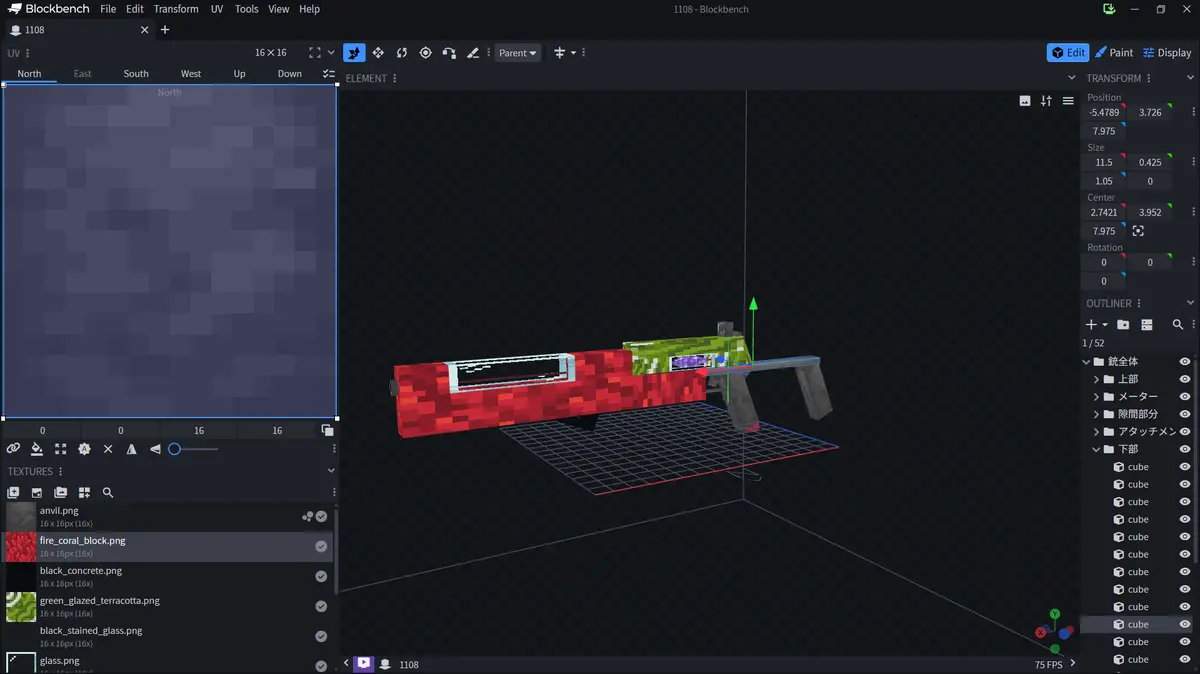1200x674 pixels.
Task: Switch to Display mode
Action: tap(1167, 53)
